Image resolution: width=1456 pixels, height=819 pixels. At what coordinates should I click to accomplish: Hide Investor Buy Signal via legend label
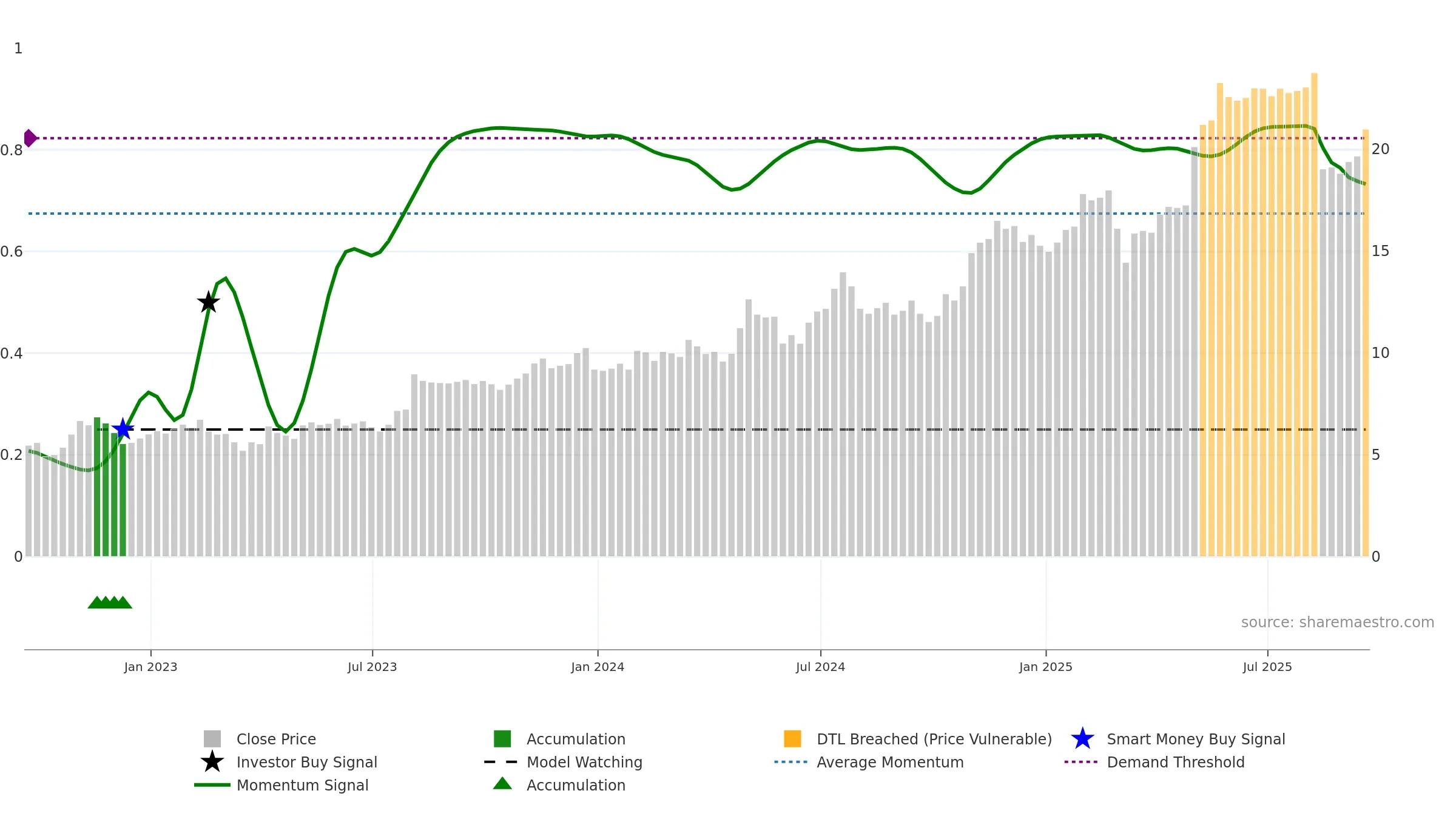[307, 762]
